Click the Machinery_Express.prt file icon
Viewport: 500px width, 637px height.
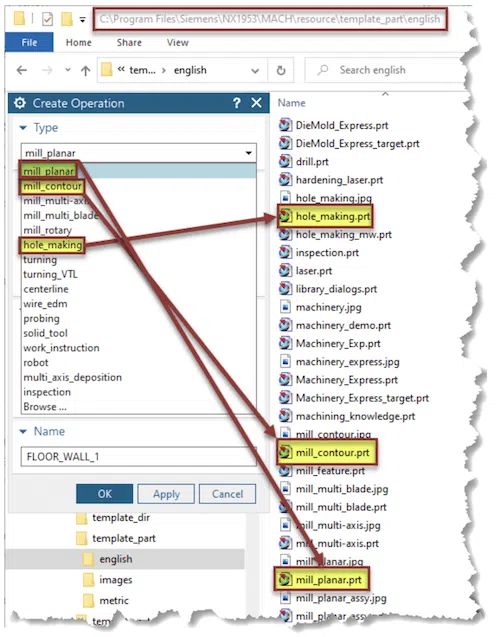285,379
